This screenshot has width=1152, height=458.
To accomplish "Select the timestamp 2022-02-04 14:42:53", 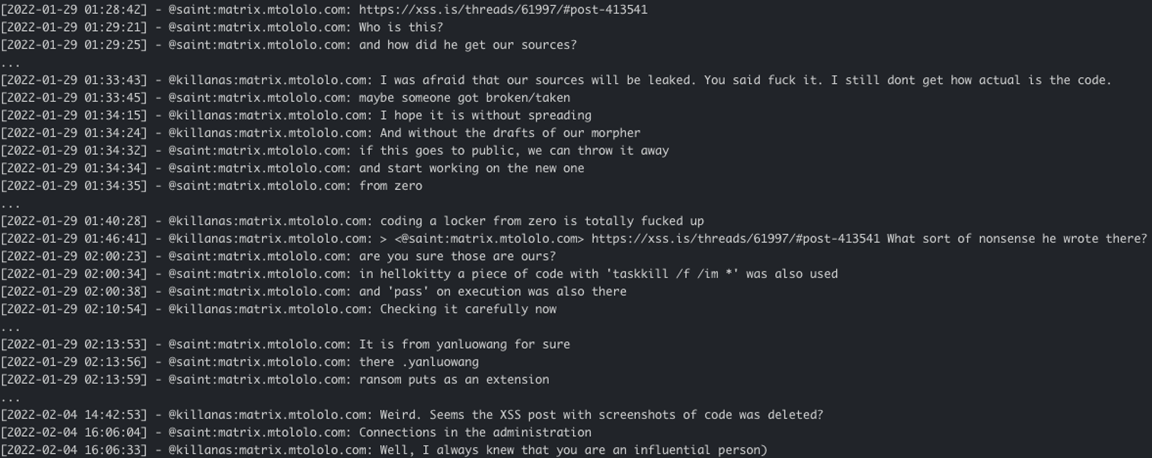I will tap(74, 415).
